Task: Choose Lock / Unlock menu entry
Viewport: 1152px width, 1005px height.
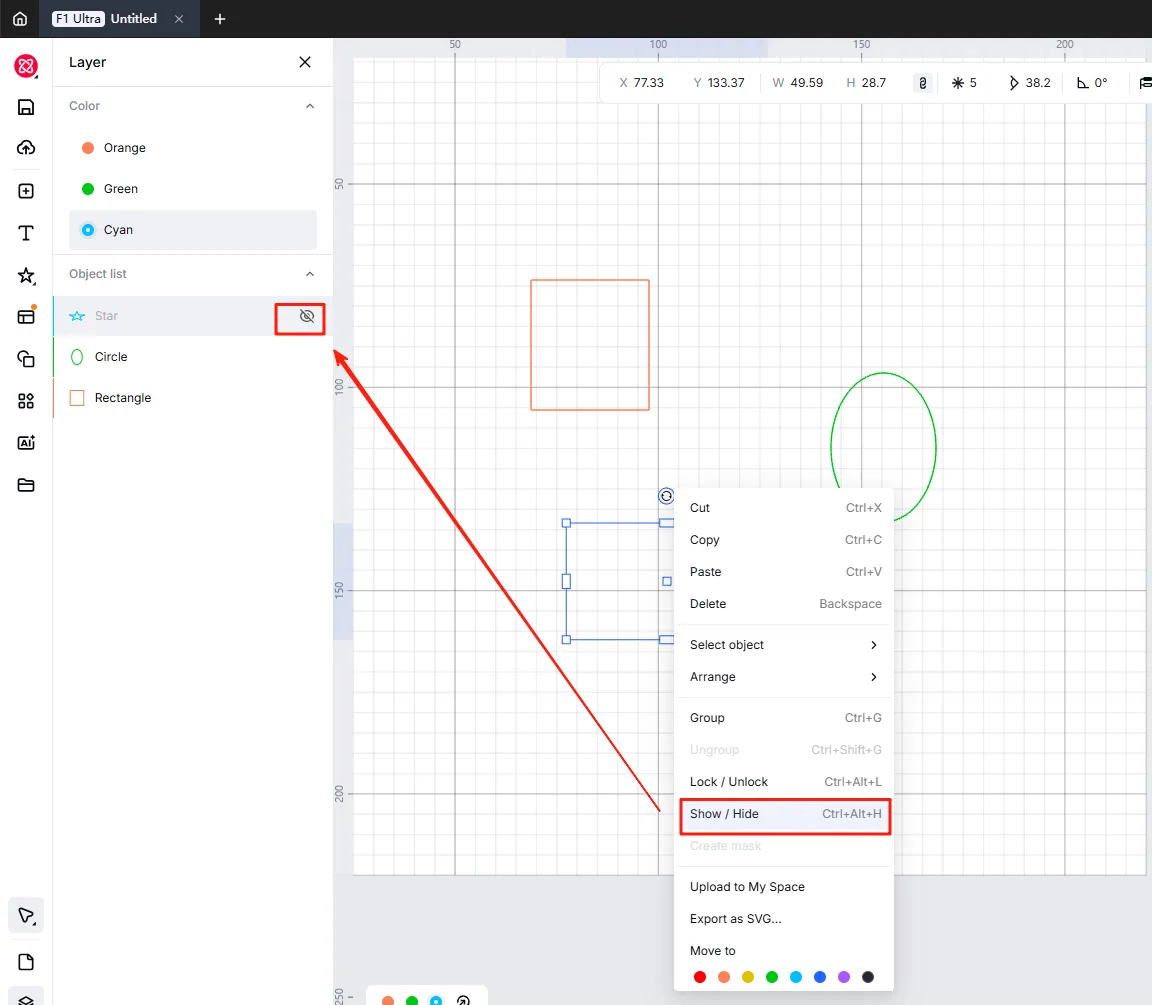Action: pyautogui.click(x=784, y=782)
